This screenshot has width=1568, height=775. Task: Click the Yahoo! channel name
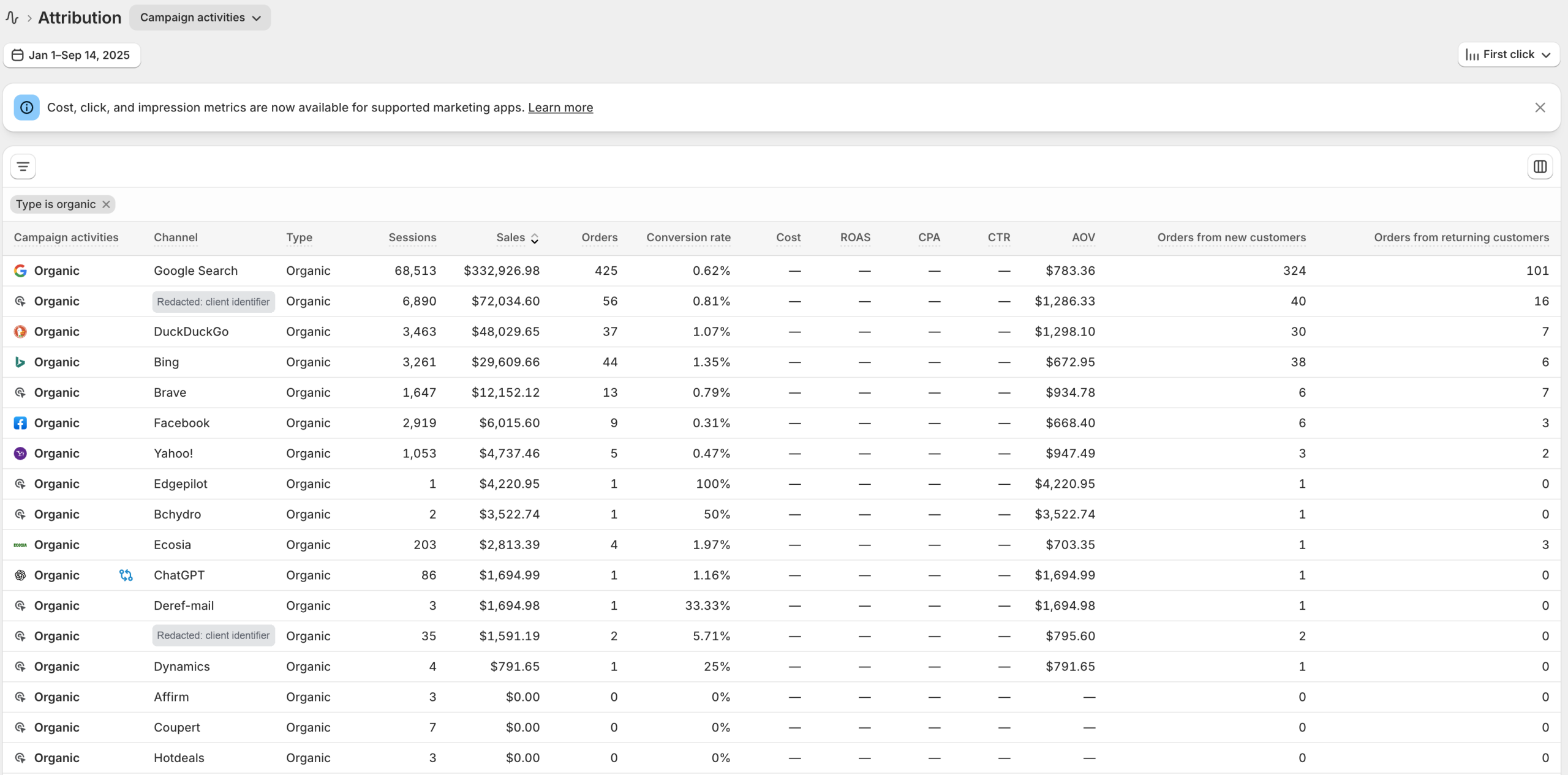(173, 454)
